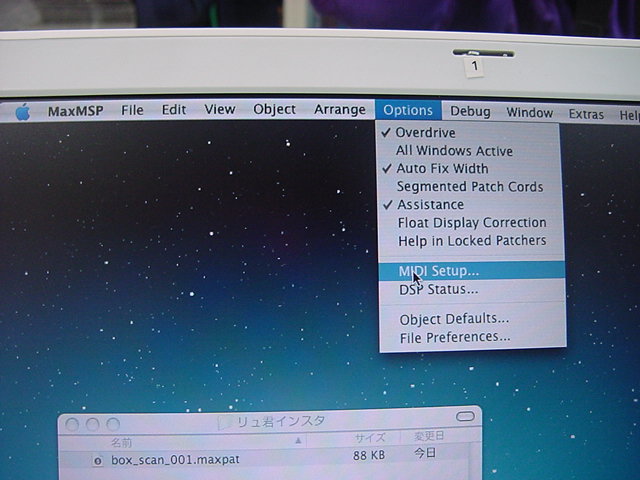Choose MIDI Setup... from Options menu

pyautogui.click(x=472, y=271)
